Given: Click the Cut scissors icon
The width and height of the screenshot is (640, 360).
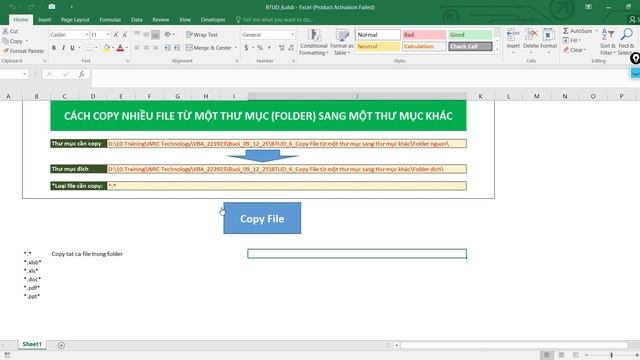Looking at the screenshot, I should pyautogui.click(x=5, y=31).
